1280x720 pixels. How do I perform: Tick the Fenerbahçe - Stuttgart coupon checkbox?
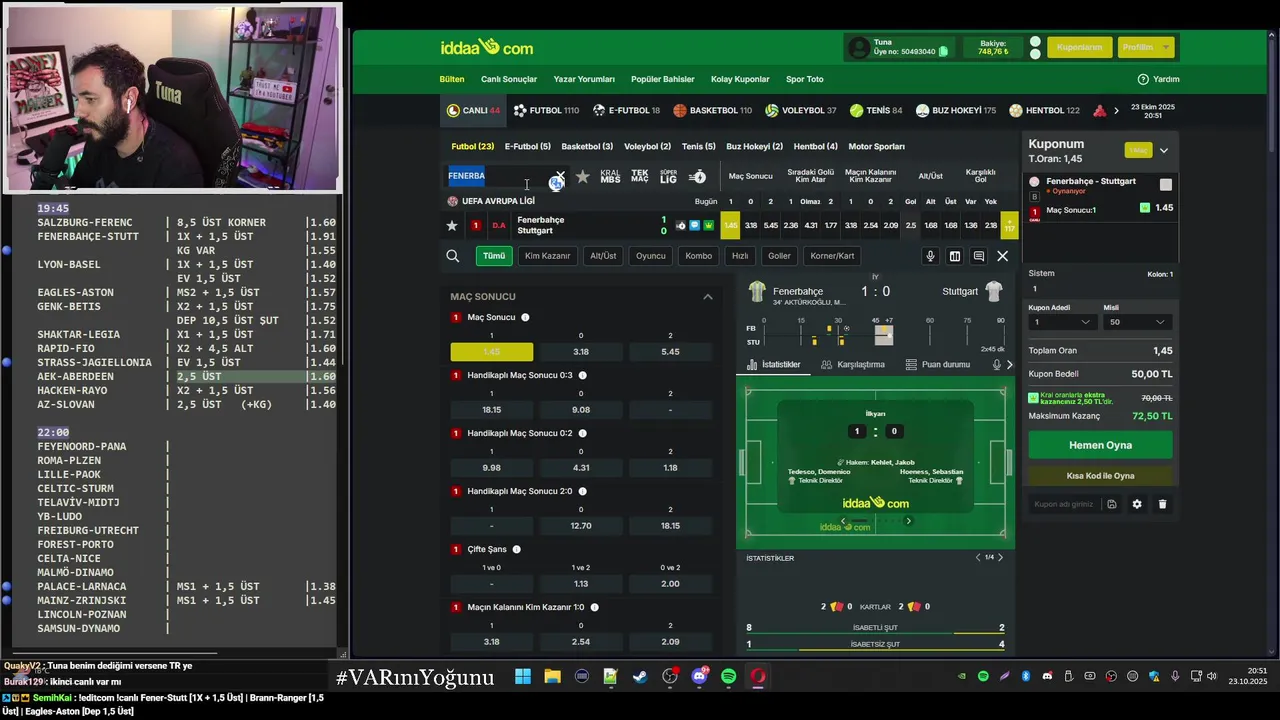point(1165,185)
